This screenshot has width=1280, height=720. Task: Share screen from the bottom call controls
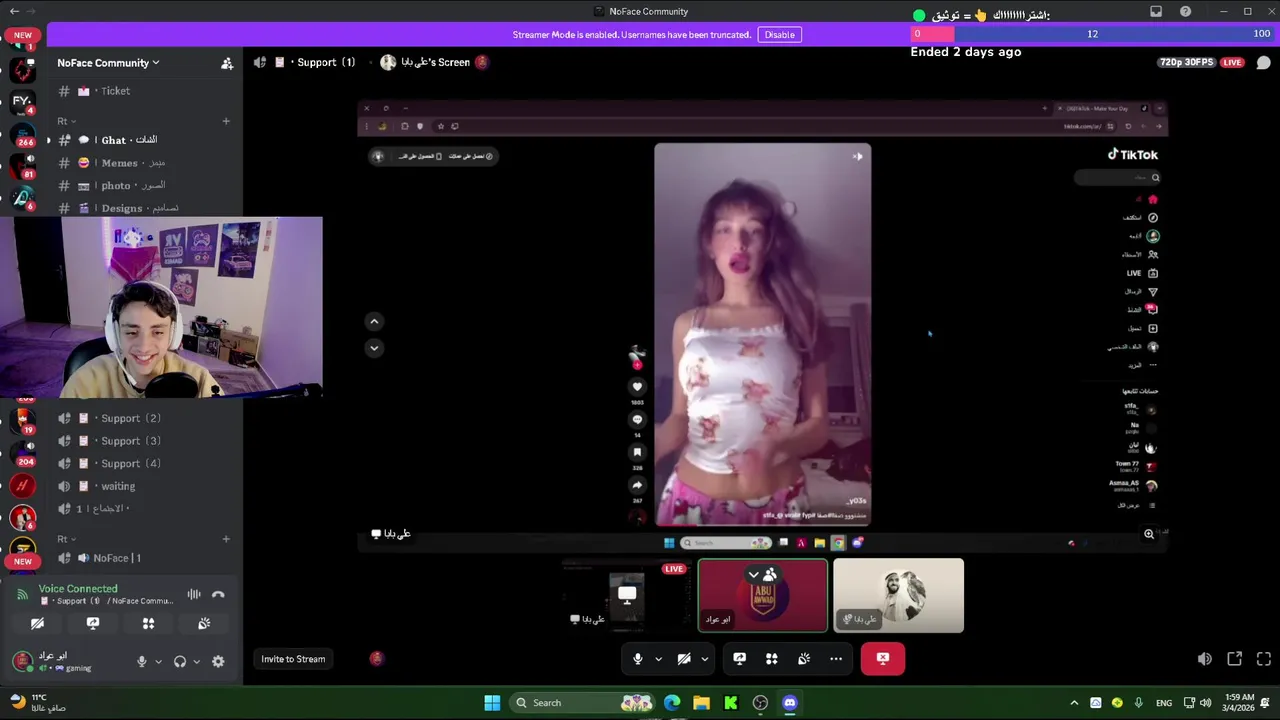pos(740,659)
